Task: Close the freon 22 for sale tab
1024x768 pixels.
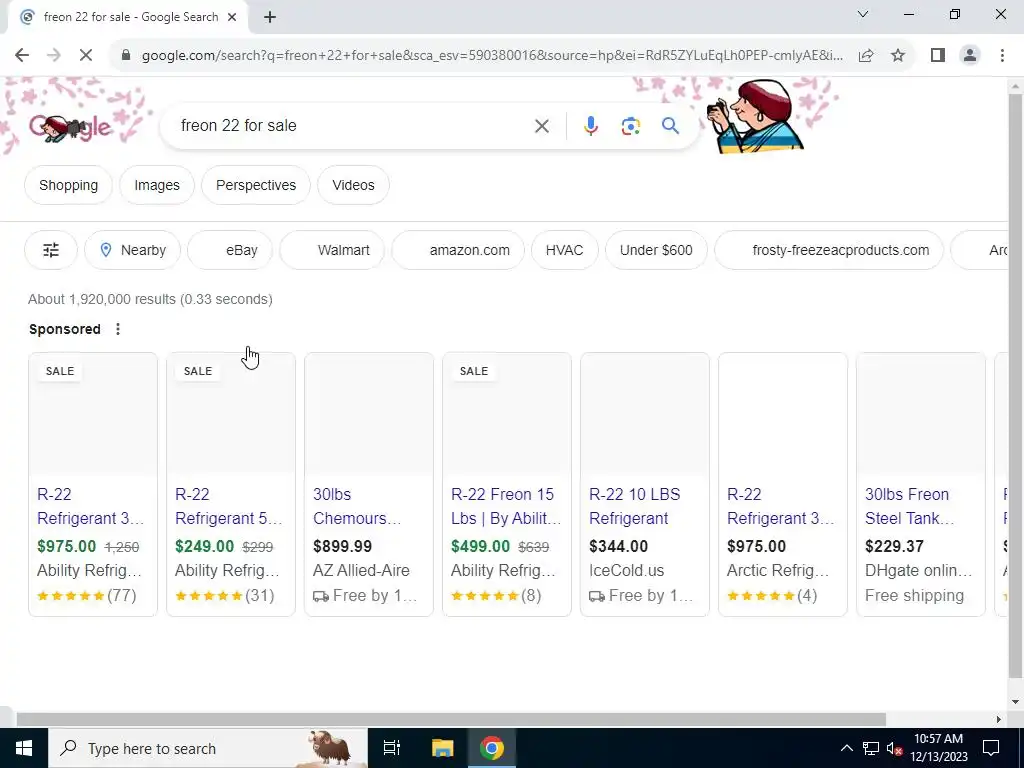Action: pyautogui.click(x=232, y=18)
